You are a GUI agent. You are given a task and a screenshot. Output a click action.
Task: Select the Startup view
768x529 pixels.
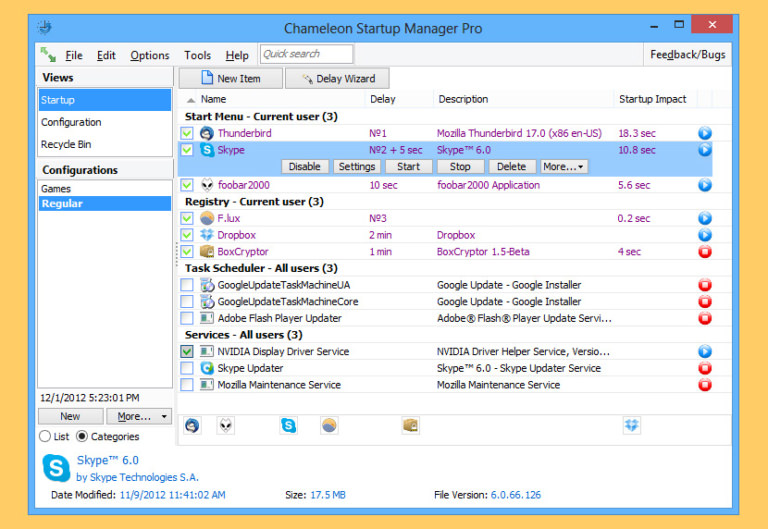(105, 100)
